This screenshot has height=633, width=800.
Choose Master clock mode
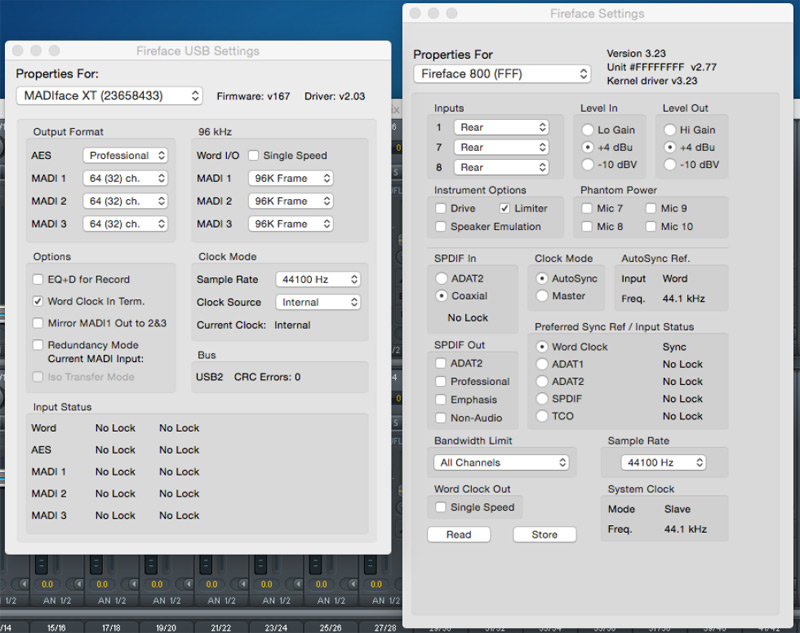coord(543,296)
